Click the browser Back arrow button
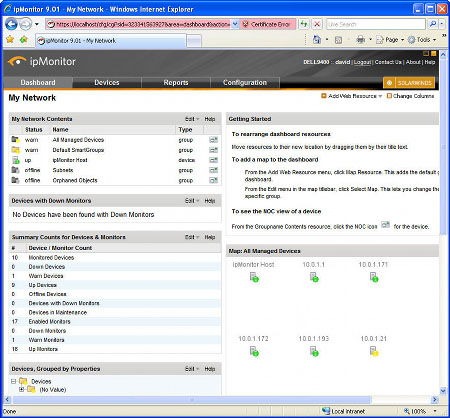This screenshot has width=450, height=418. [x=12, y=24]
